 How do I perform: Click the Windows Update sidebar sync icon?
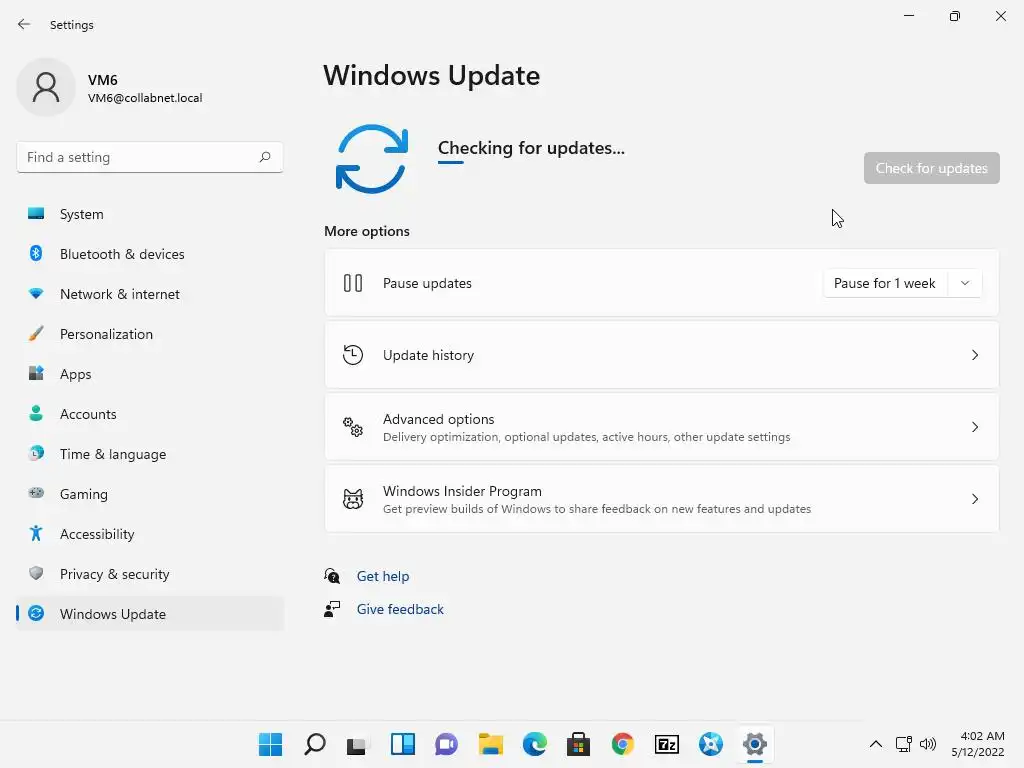click(36, 613)
